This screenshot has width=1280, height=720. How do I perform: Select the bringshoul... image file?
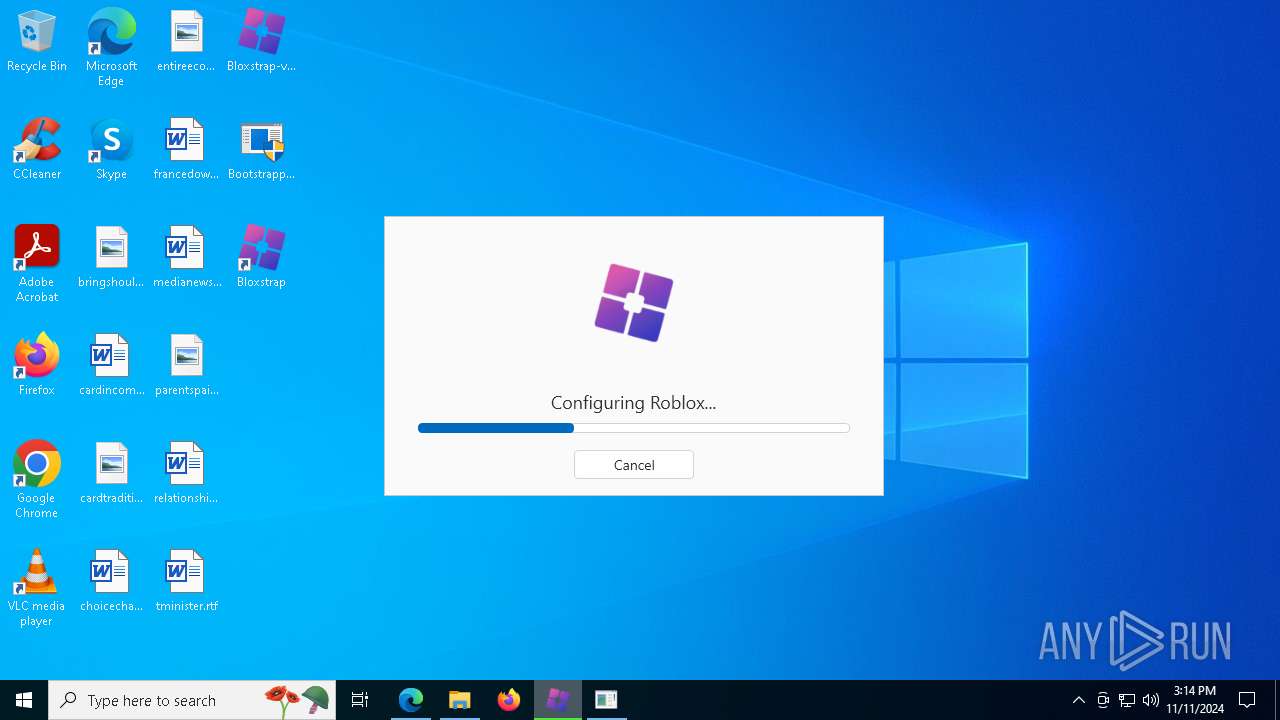(111, 257)
